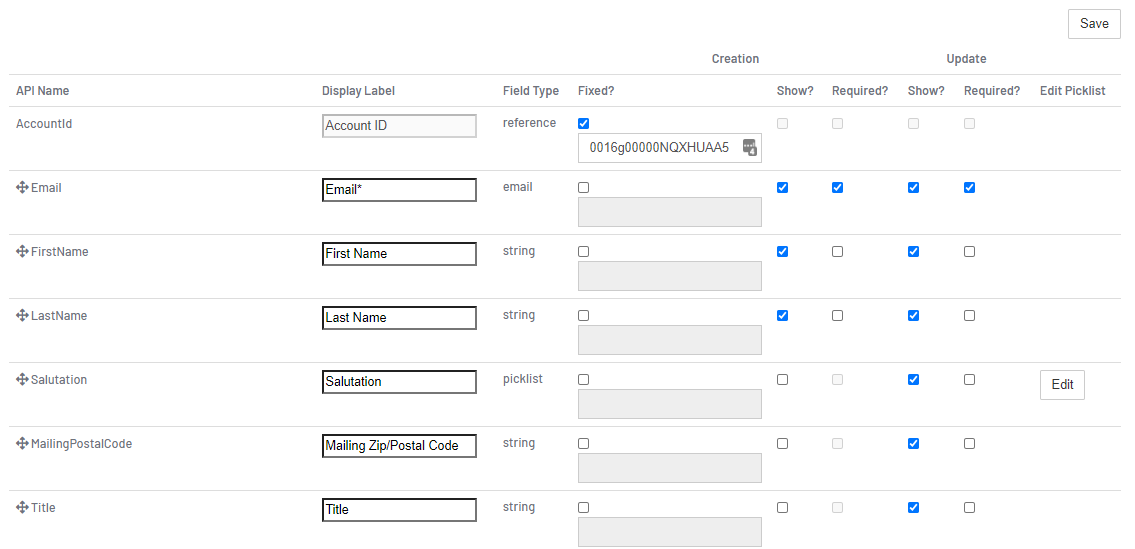Click the AccountId fixed value field
The image size is (1135, 549).
pos(670,148)
